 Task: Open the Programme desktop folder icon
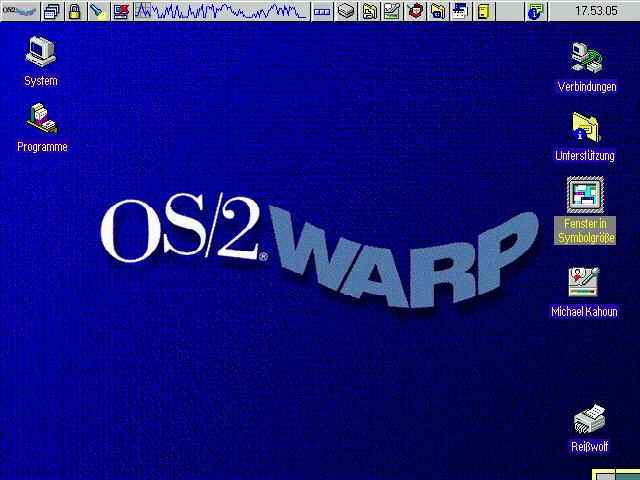[42, 118]
